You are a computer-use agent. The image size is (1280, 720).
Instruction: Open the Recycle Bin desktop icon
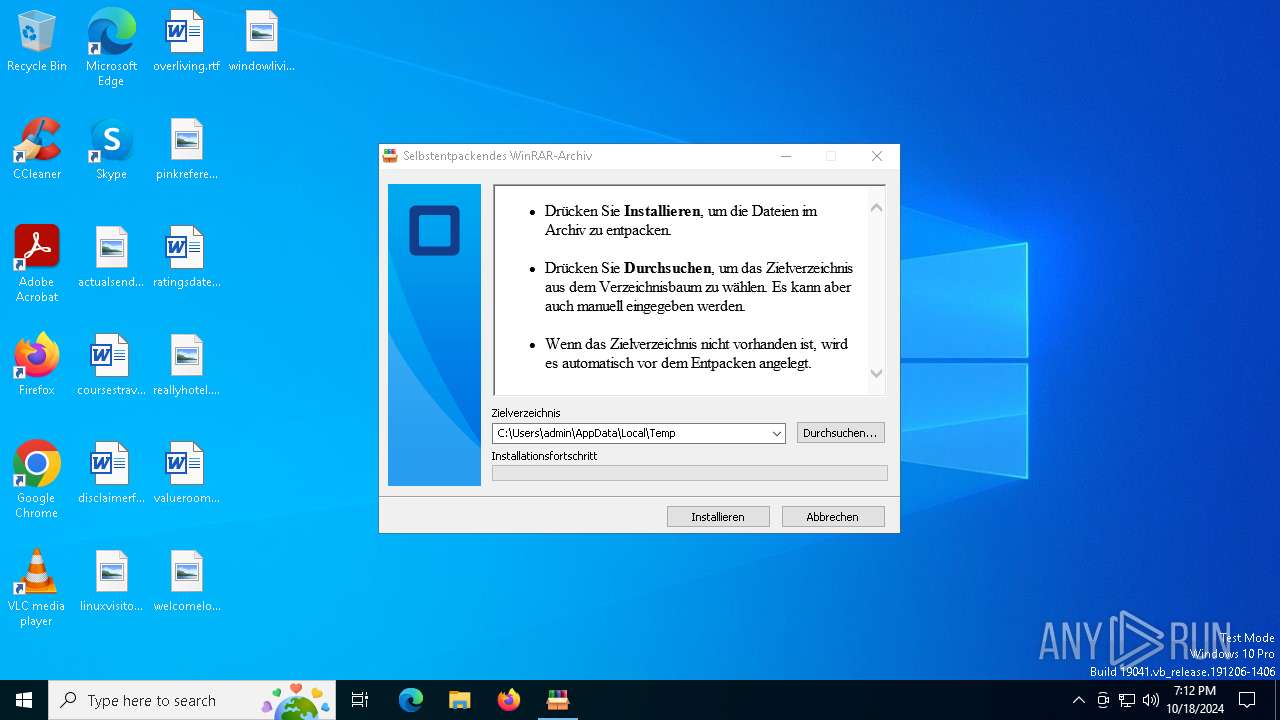pyautogui.click(x=37, y=43)
